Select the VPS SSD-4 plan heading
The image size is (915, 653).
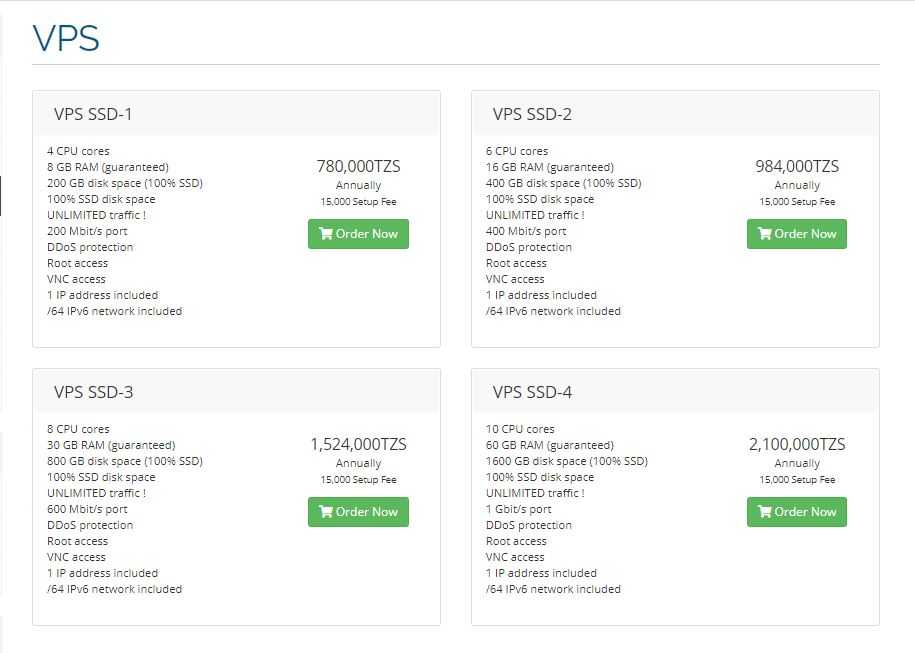coord(532,392)
